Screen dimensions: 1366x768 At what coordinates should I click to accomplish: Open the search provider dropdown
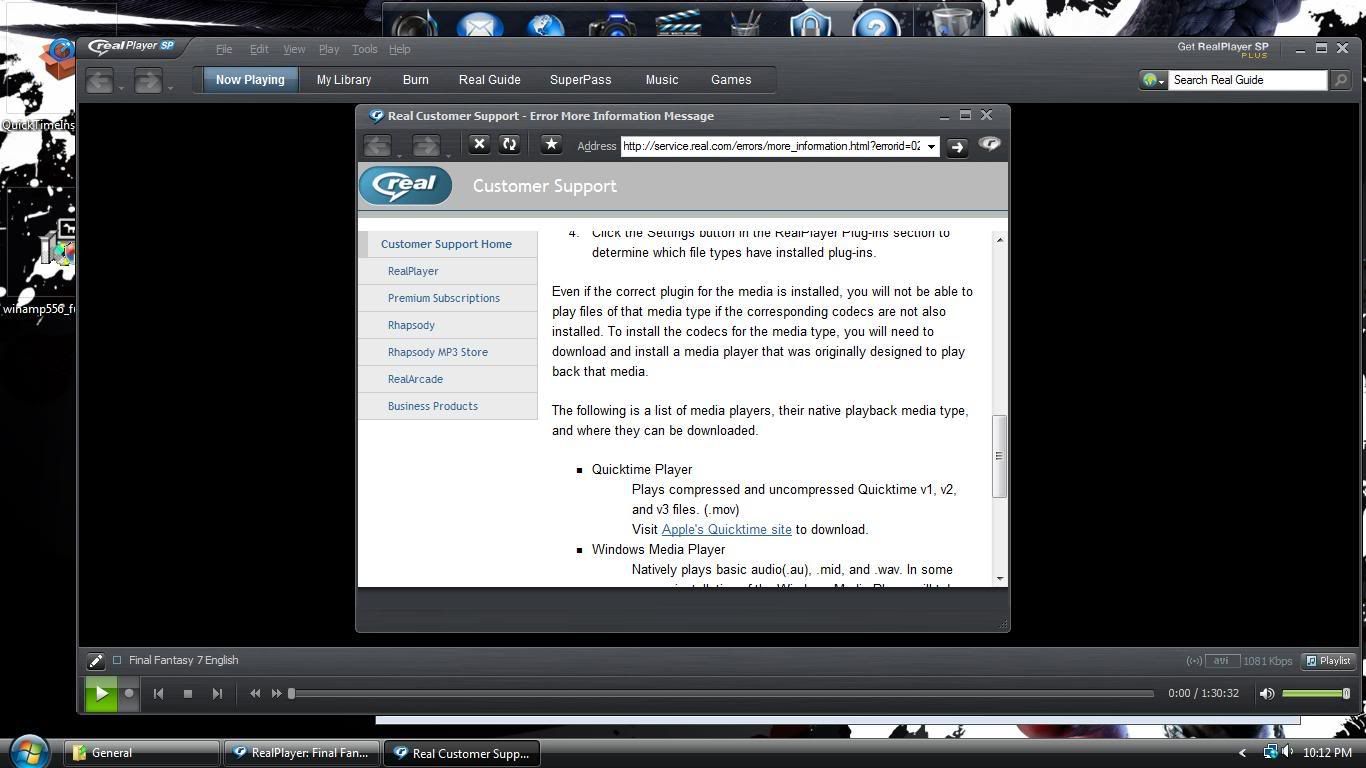(1154, 80)
